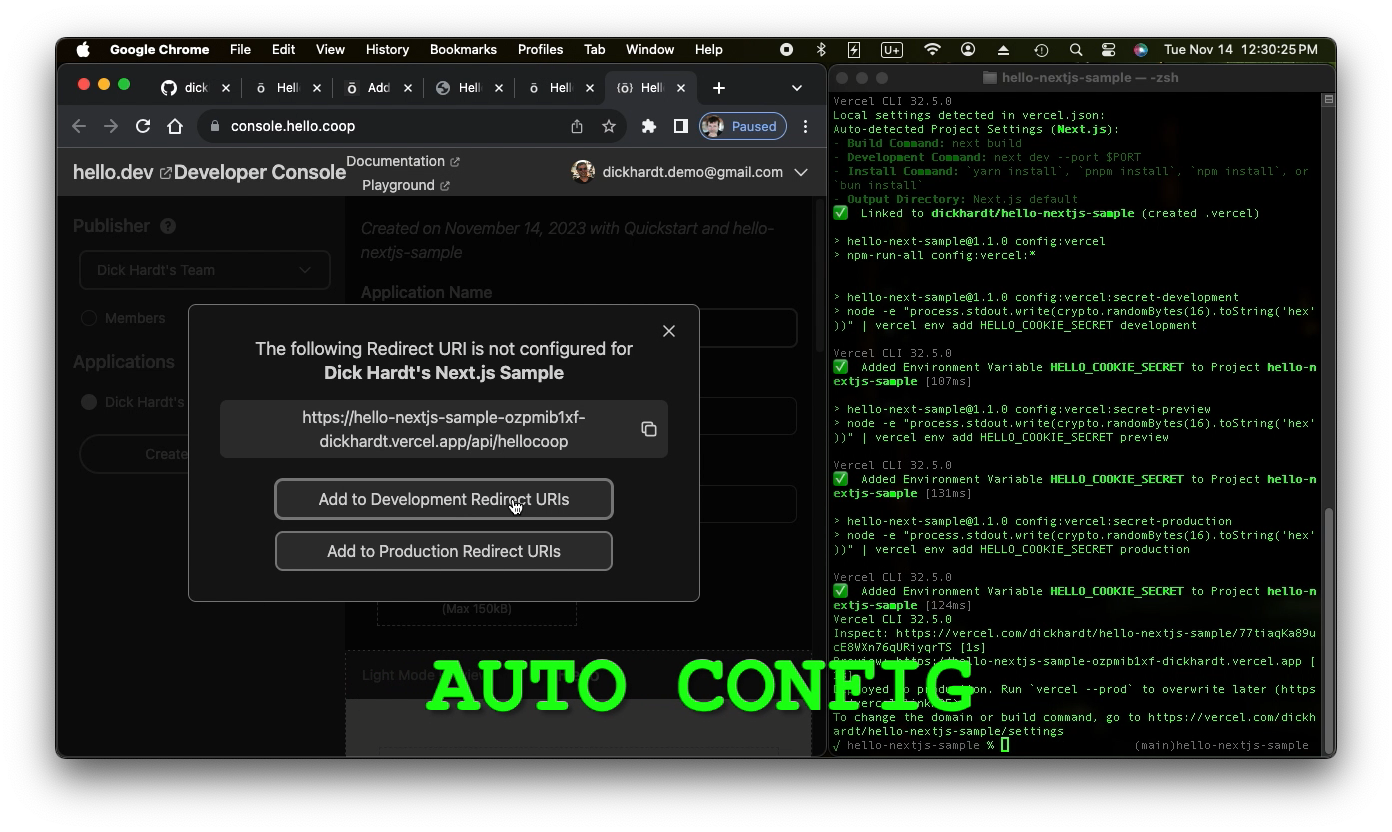
Task: Open the user account menu bar icon
Action: [x=968, y=49]
